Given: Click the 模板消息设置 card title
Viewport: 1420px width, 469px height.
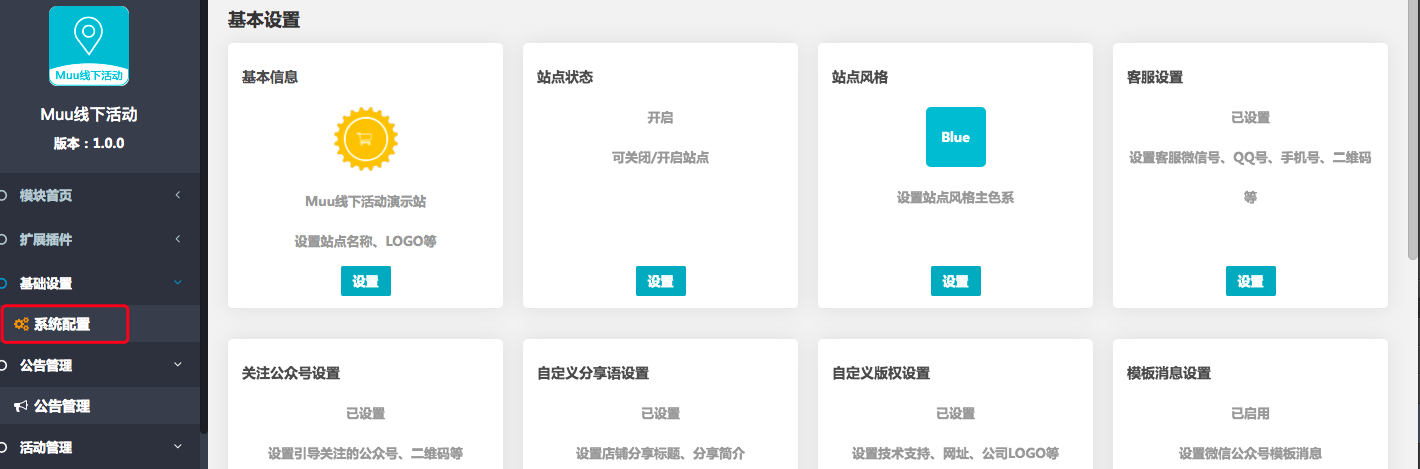Looking at the screenshot, I should click(1169, 373).
